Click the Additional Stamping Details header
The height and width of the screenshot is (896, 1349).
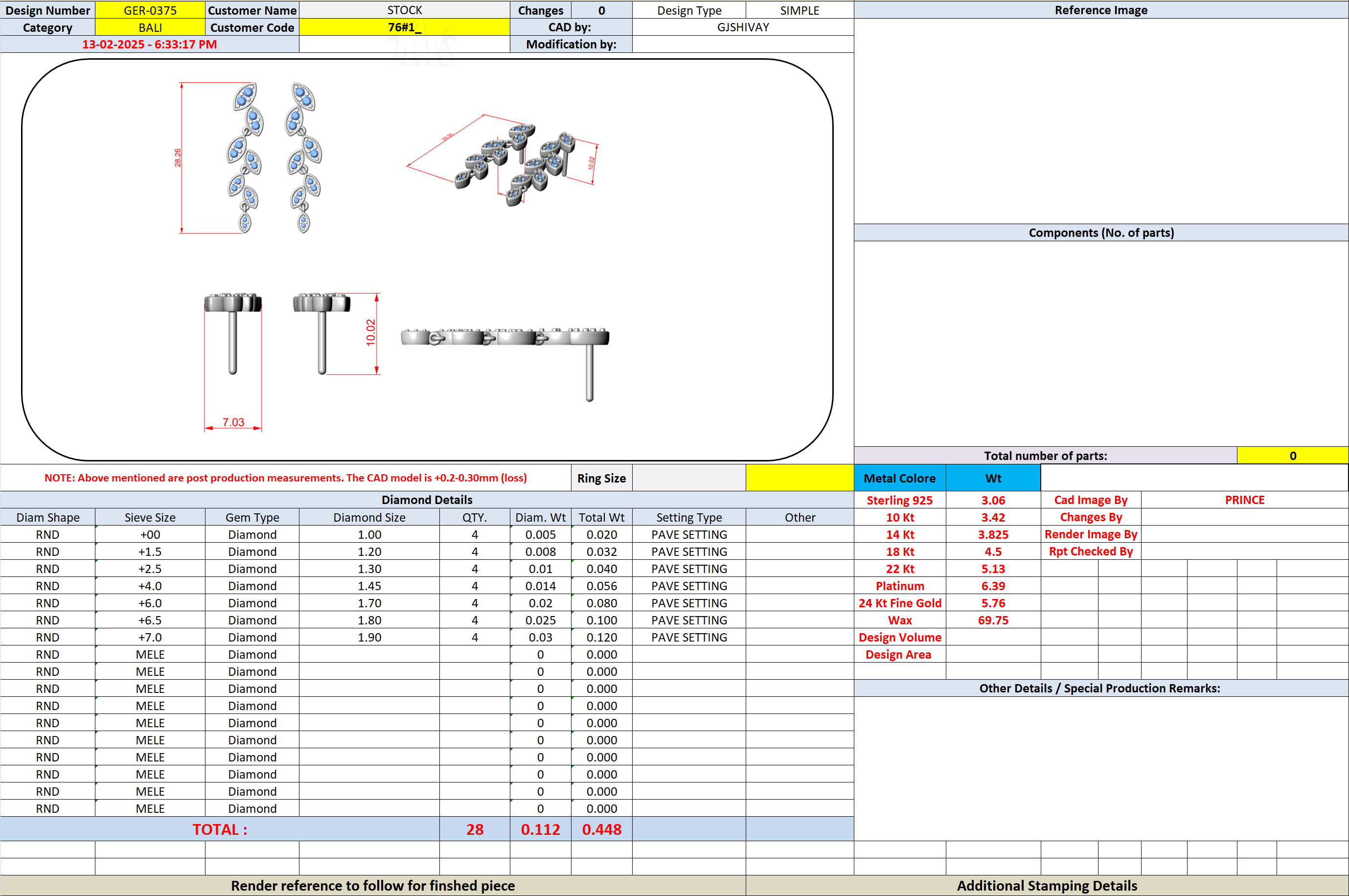[x=1047, y=885]
